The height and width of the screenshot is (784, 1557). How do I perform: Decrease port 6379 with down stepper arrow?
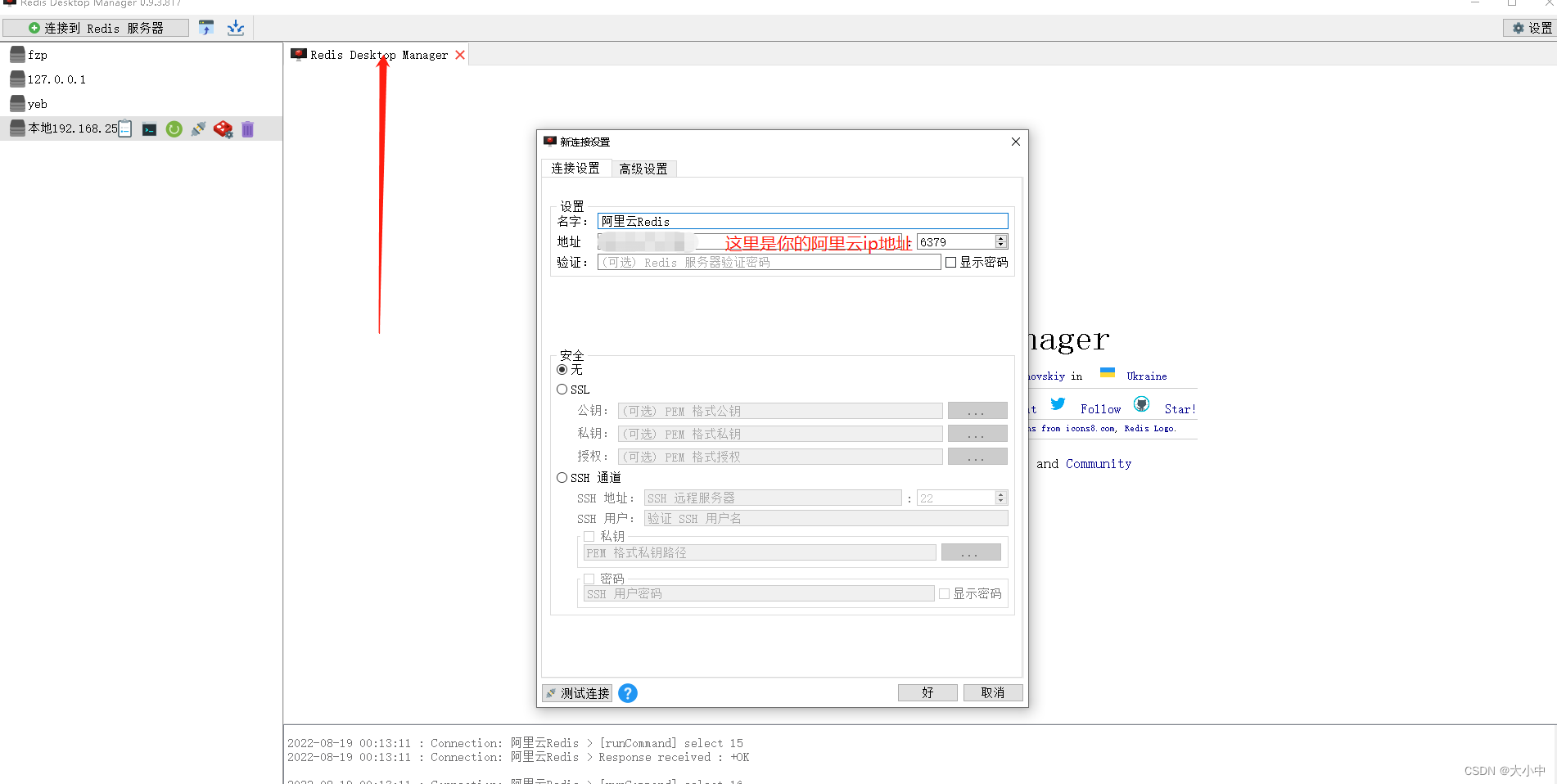coord(1000,245)
